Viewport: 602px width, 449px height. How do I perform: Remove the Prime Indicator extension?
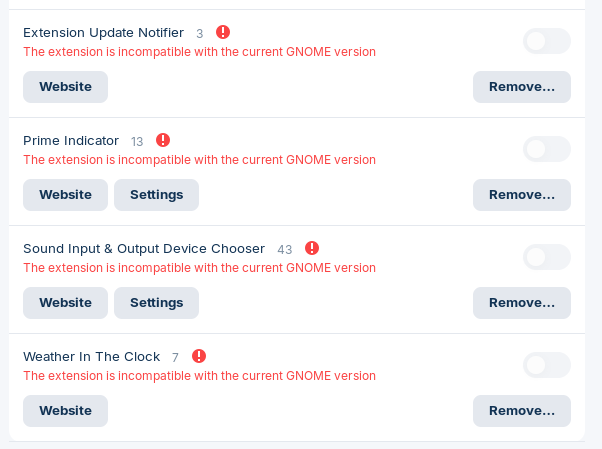[x=522, y=195]
